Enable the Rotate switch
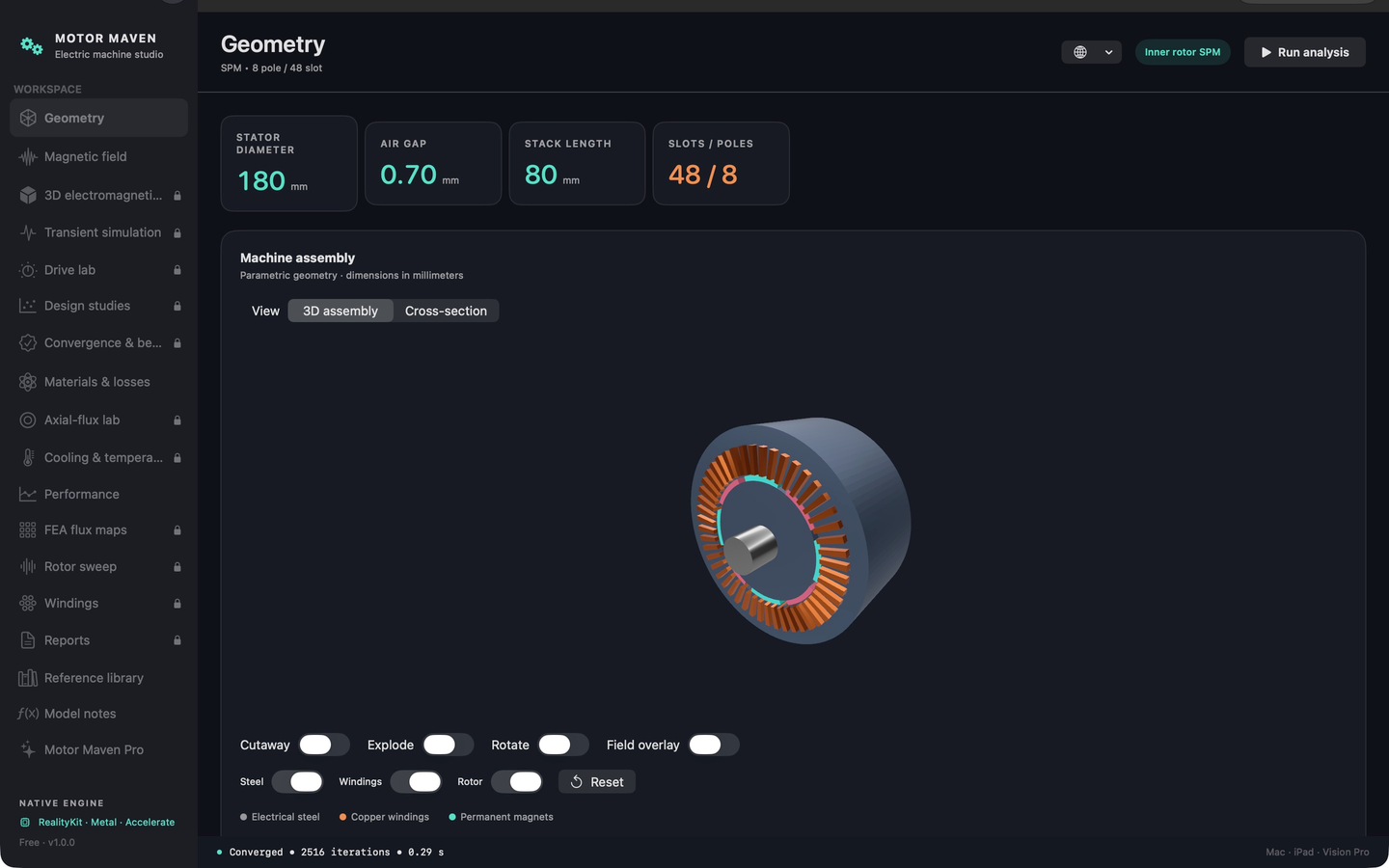 (x=563, y=745)
